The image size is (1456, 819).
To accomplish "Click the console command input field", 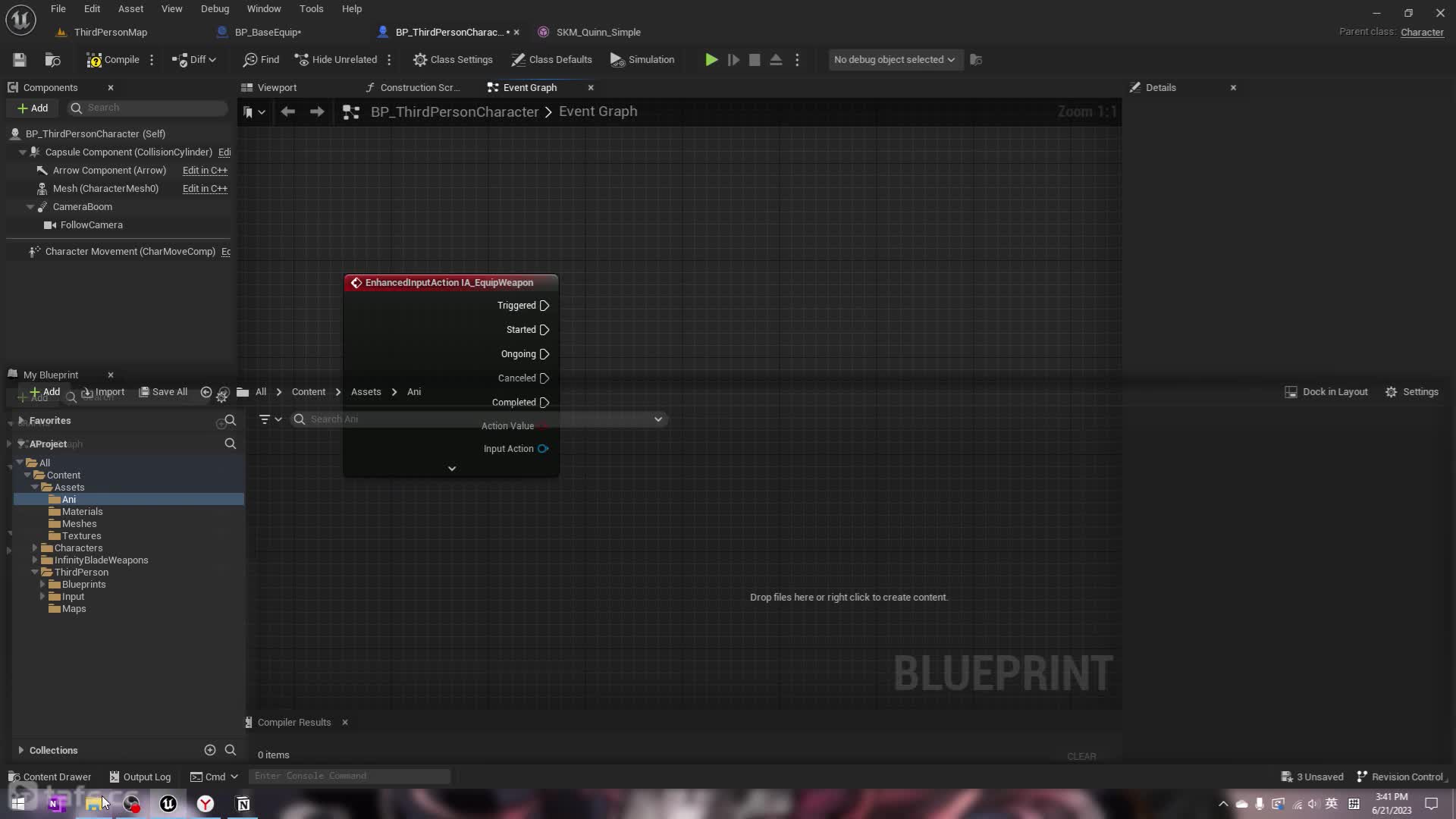I will click(x=349, y=776).
